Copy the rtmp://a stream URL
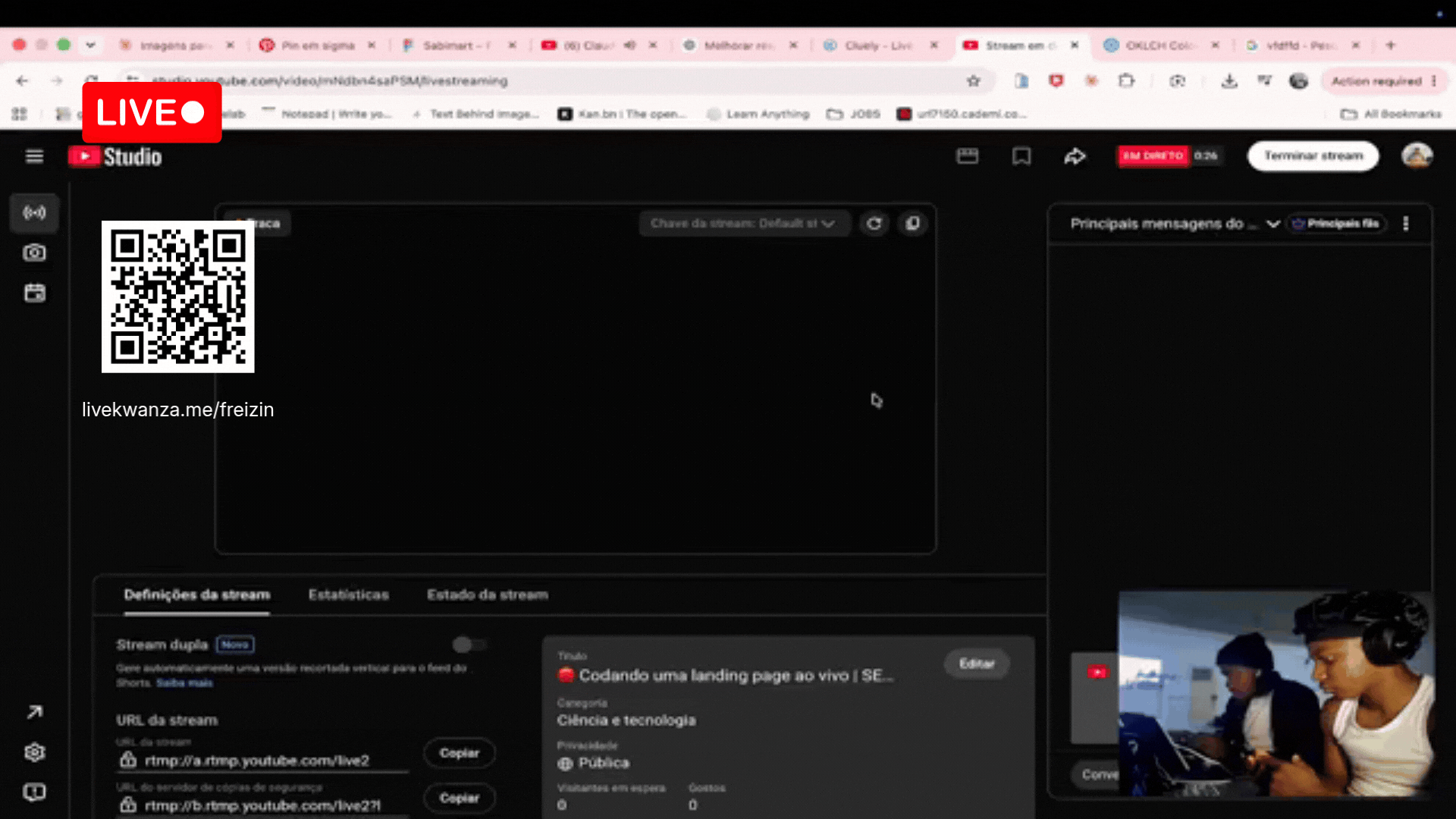This screenshot has width=1456, height=819. coord(460,753)
